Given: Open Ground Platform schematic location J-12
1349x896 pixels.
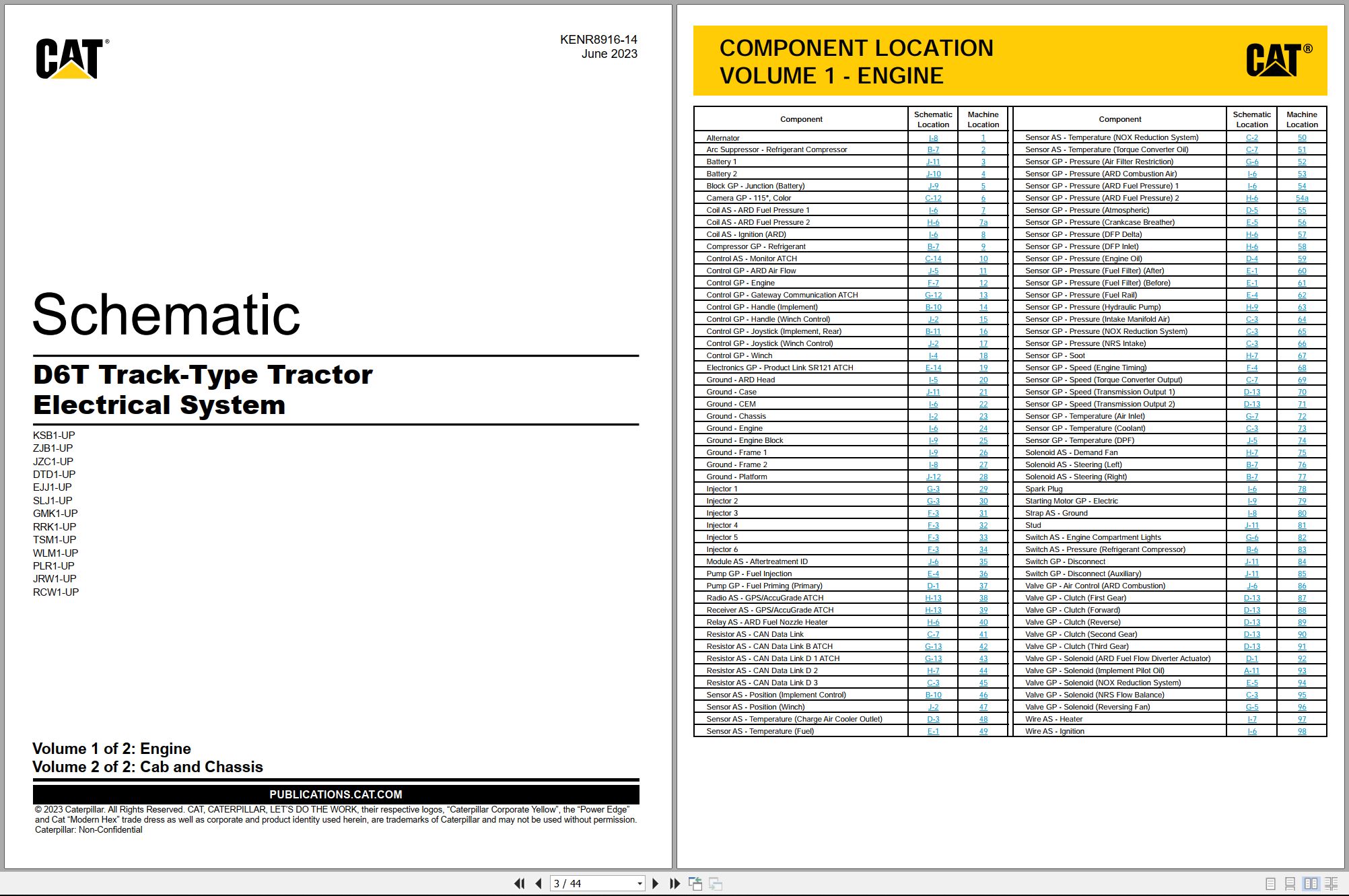Looking at the screenshot, I should [933, 477].
